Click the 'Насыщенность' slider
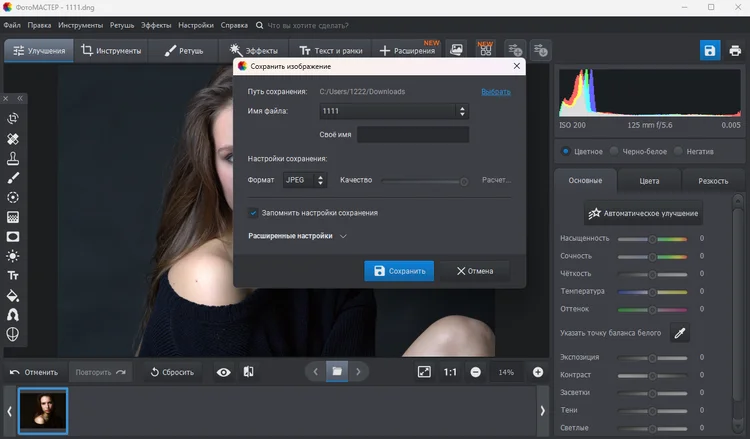Viewport: 750px width, 439px height. [652, 239]
